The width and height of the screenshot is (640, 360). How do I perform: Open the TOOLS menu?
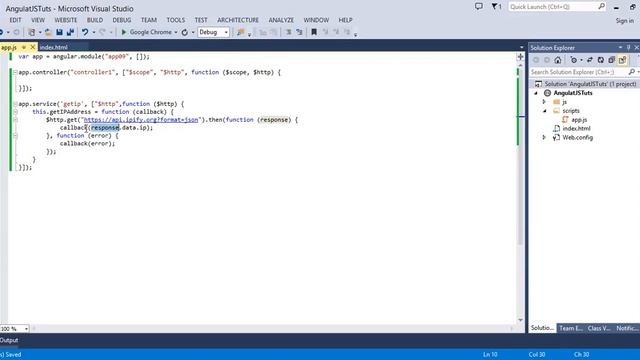tap(176, 20)
